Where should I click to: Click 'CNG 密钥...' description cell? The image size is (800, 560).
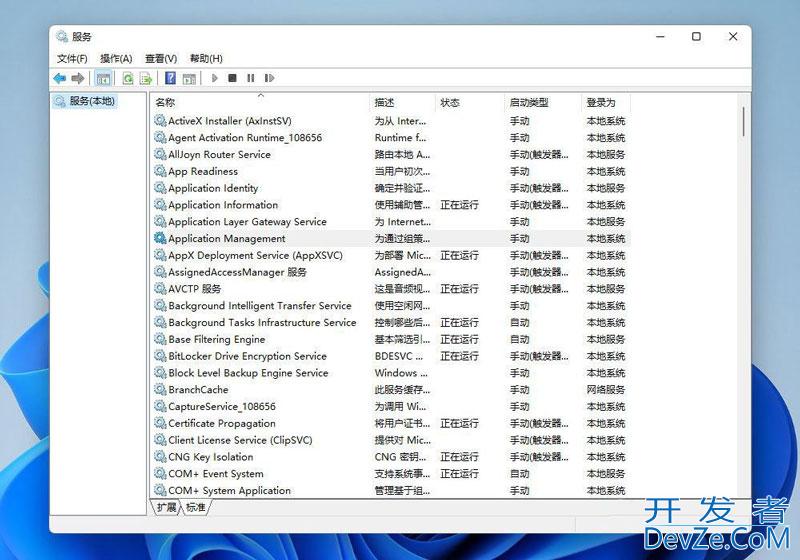pos(400,457)
